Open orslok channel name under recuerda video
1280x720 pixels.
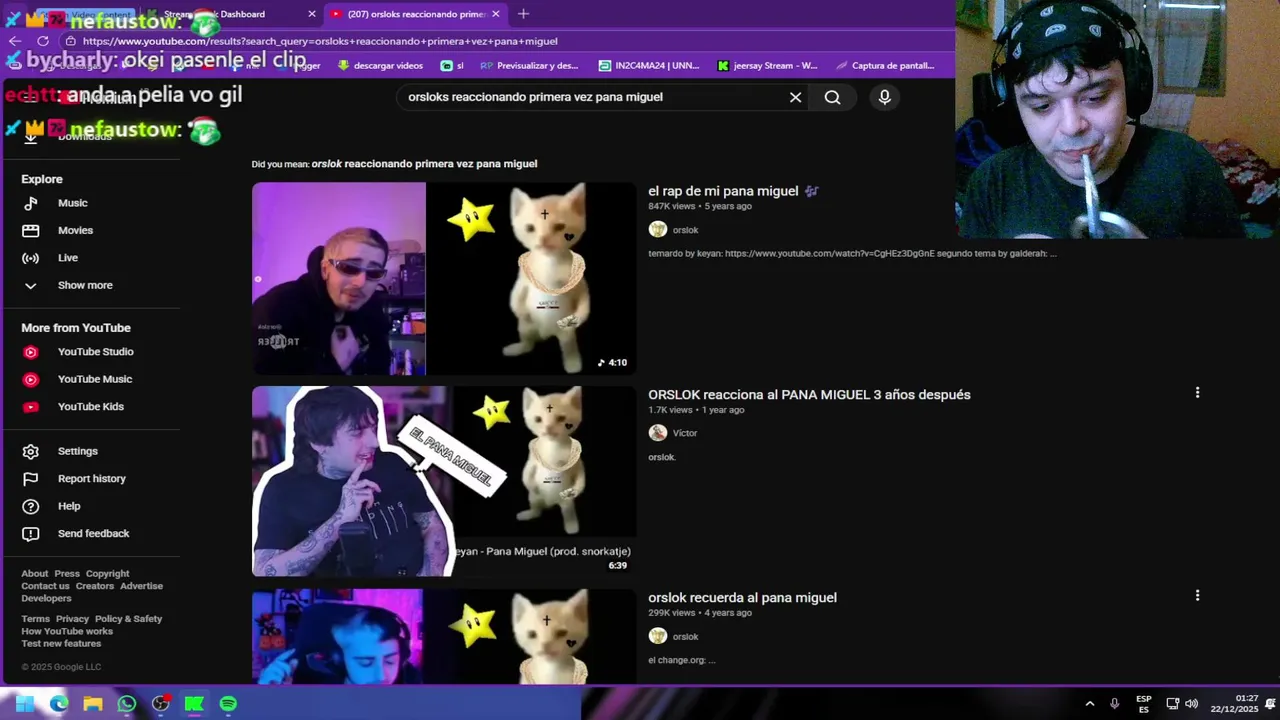coord(685,636)
